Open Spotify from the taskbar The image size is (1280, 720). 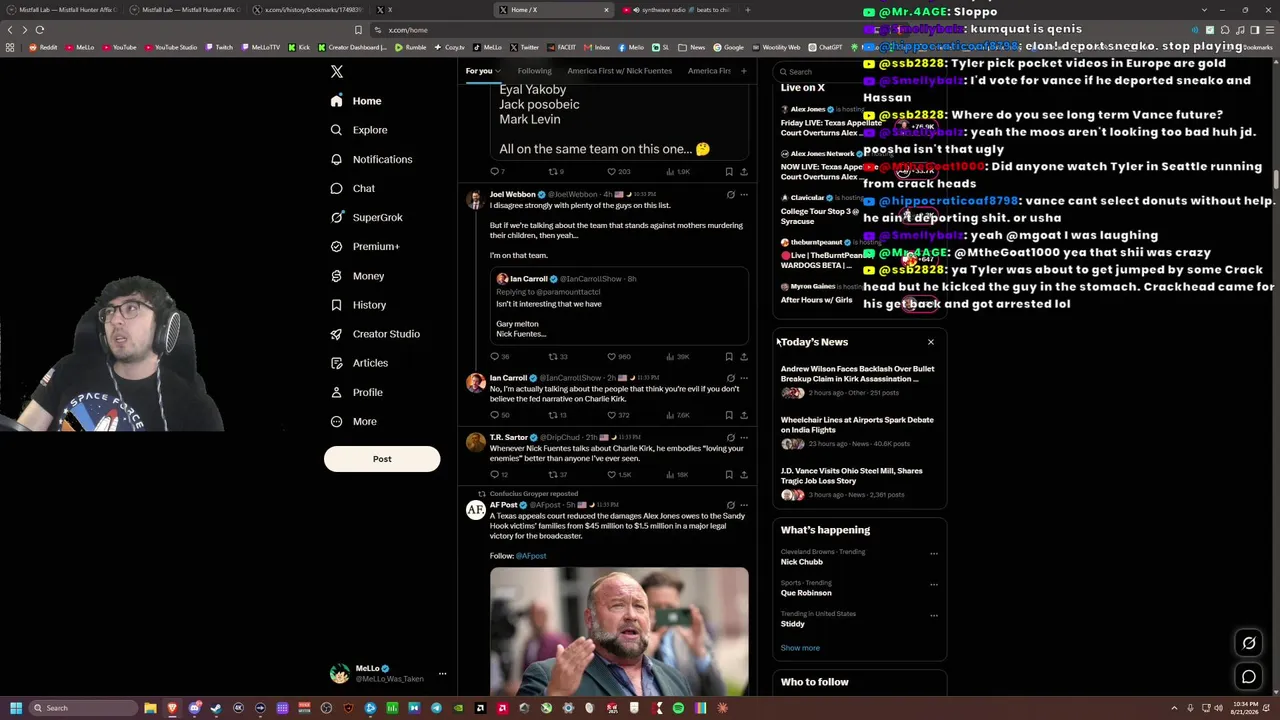point(678,708)
